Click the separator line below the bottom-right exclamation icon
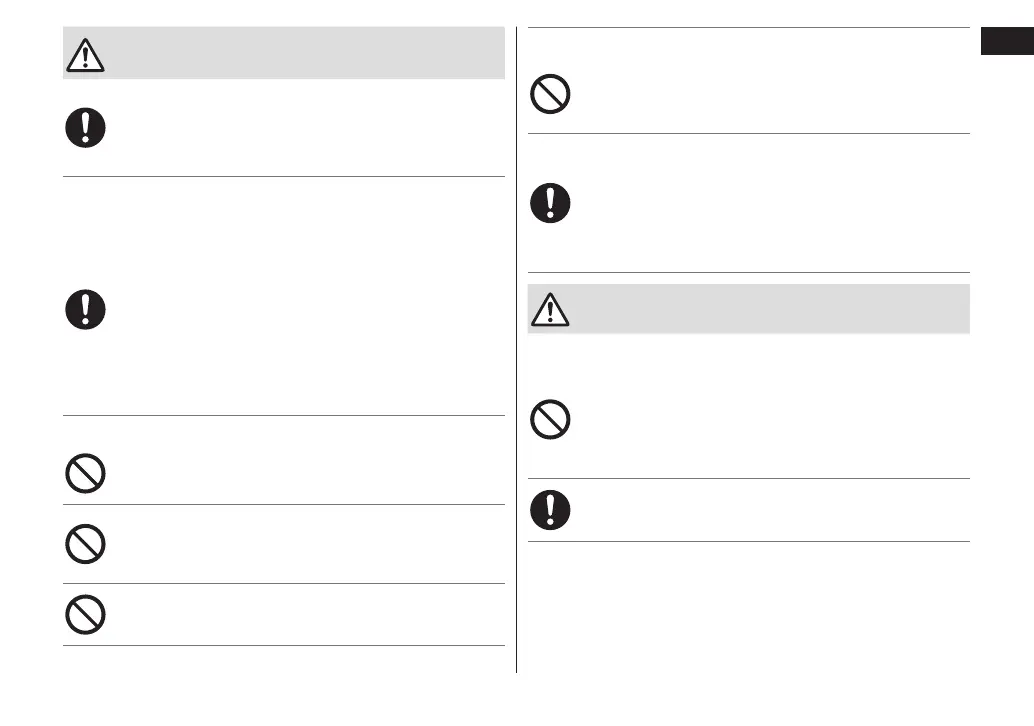1034x726 pixels. (x=748, y=542)
